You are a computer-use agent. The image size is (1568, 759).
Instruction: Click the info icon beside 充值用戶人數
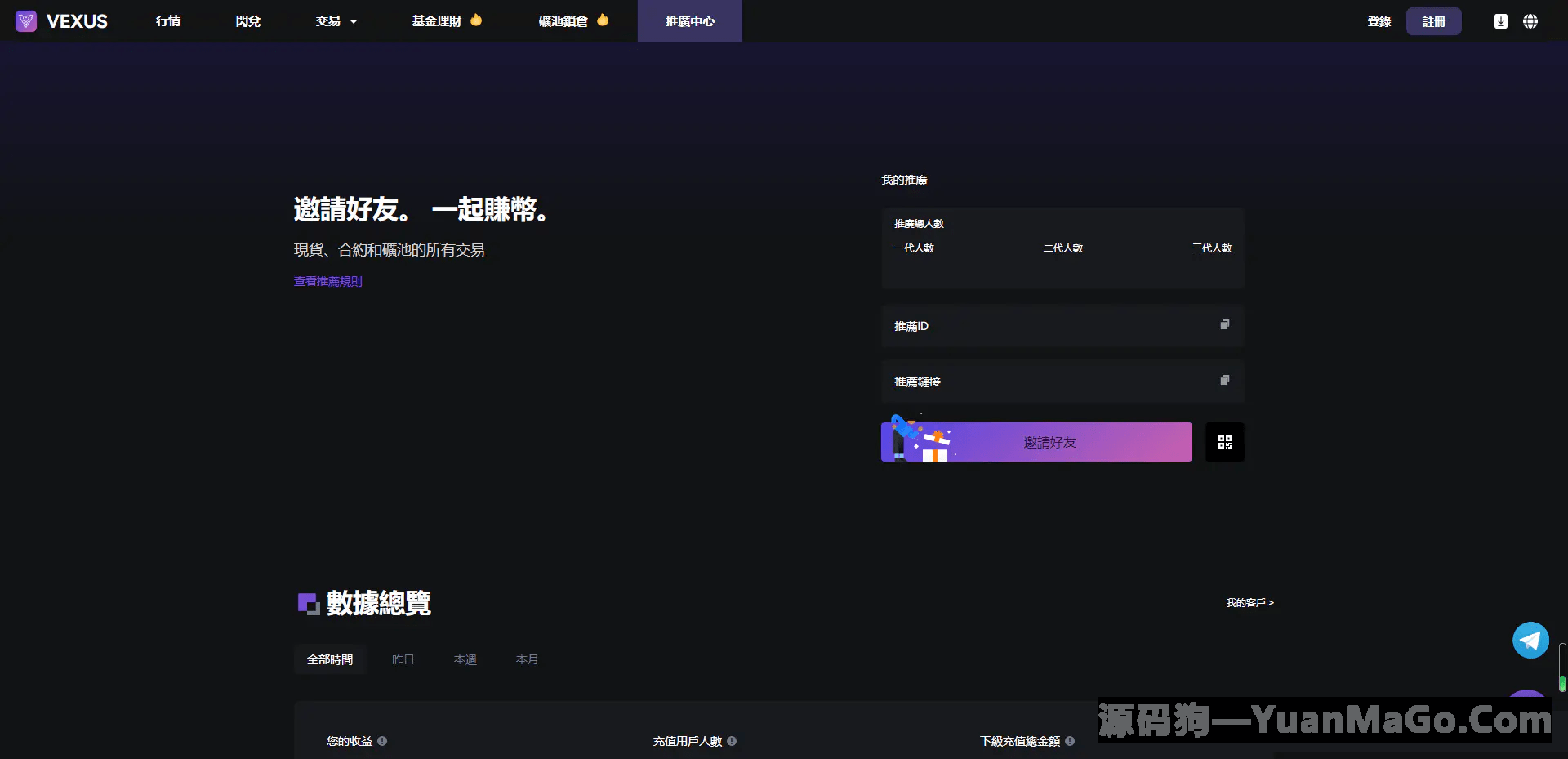tap(733, 741)
